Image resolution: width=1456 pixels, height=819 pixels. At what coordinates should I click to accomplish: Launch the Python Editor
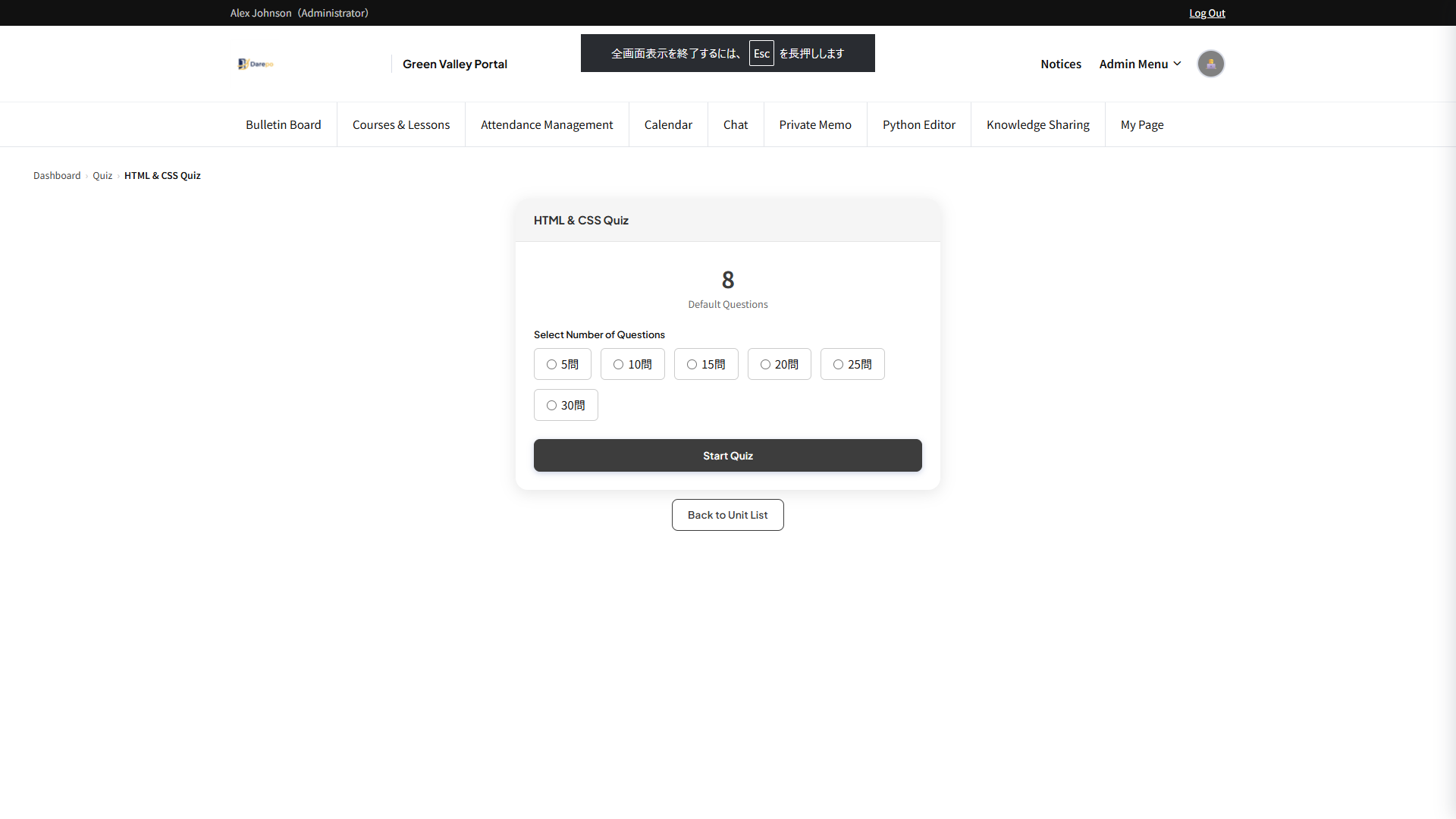tap(919, 124)
